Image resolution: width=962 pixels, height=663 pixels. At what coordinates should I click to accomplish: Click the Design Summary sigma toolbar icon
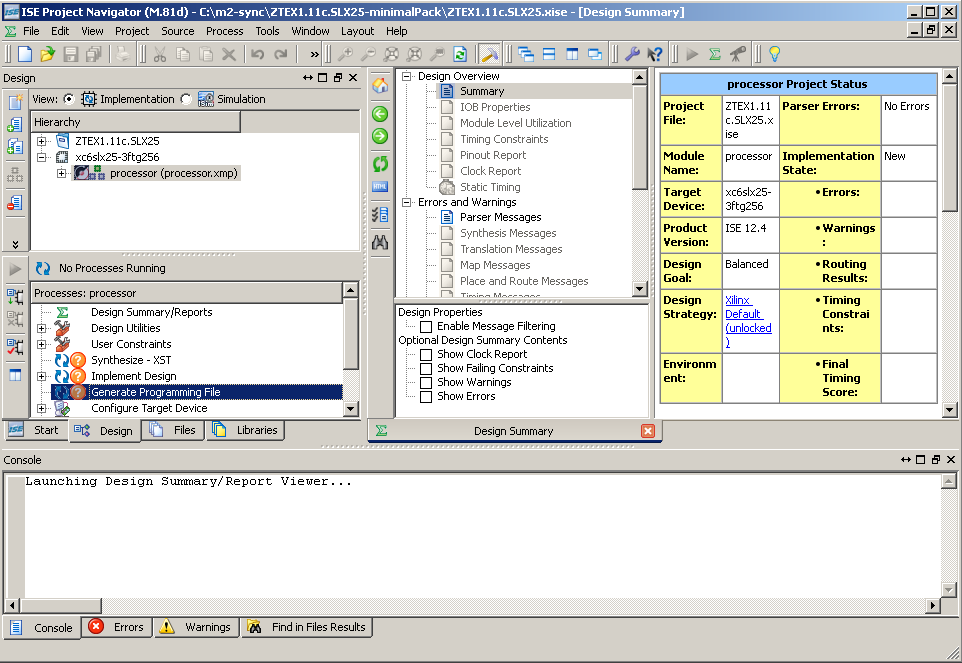pos(715,54)
